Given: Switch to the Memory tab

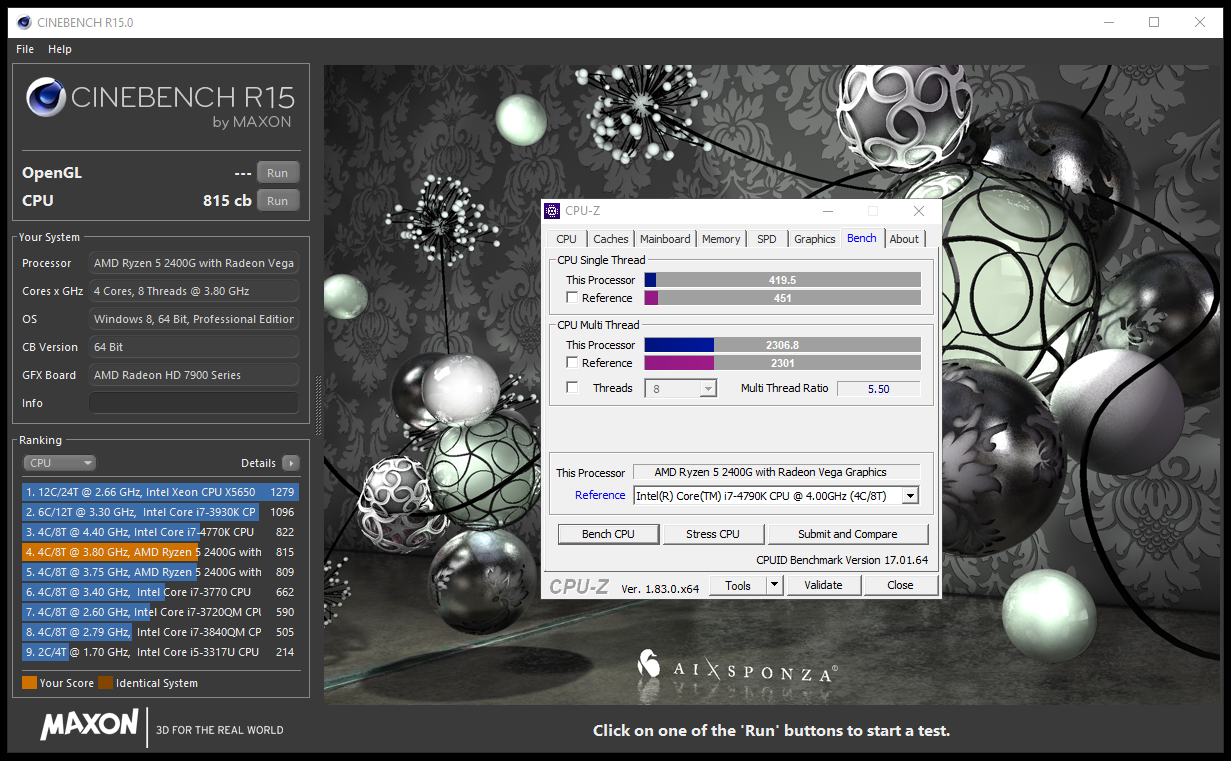Looking at the screenshot, I should [721, 239].
